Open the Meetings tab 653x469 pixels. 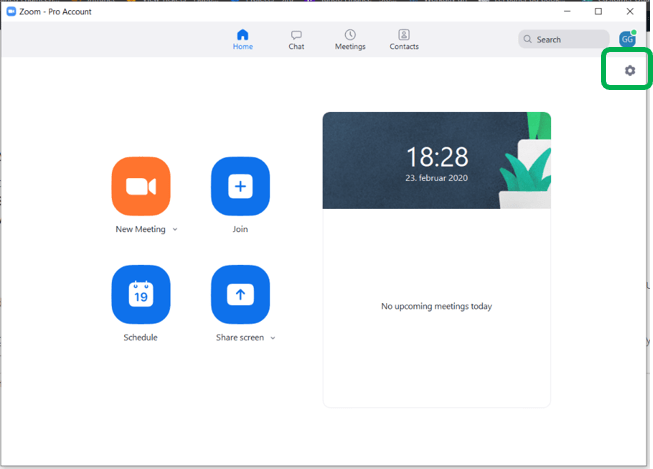350,40
